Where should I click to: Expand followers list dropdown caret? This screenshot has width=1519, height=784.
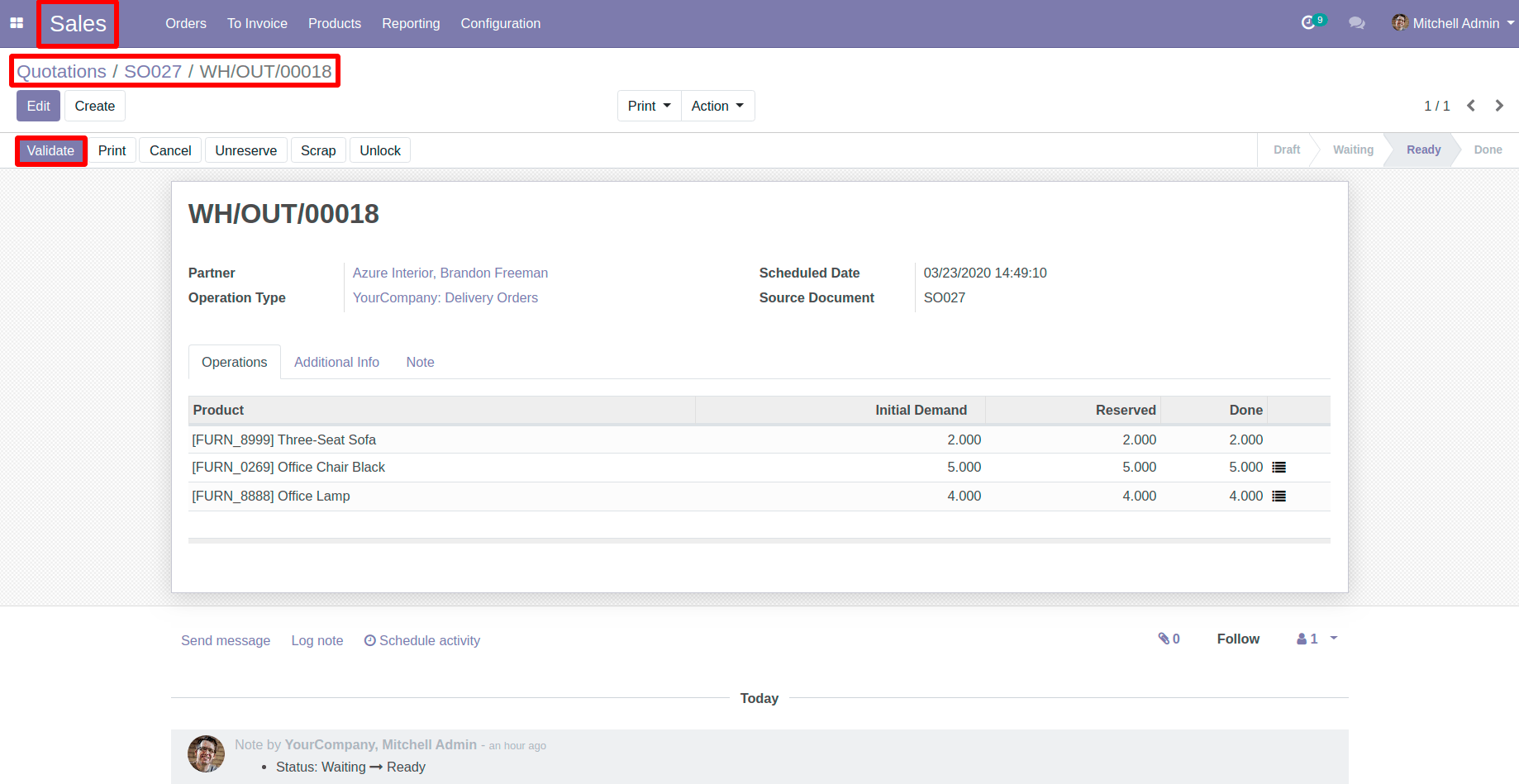(1334, 639)
